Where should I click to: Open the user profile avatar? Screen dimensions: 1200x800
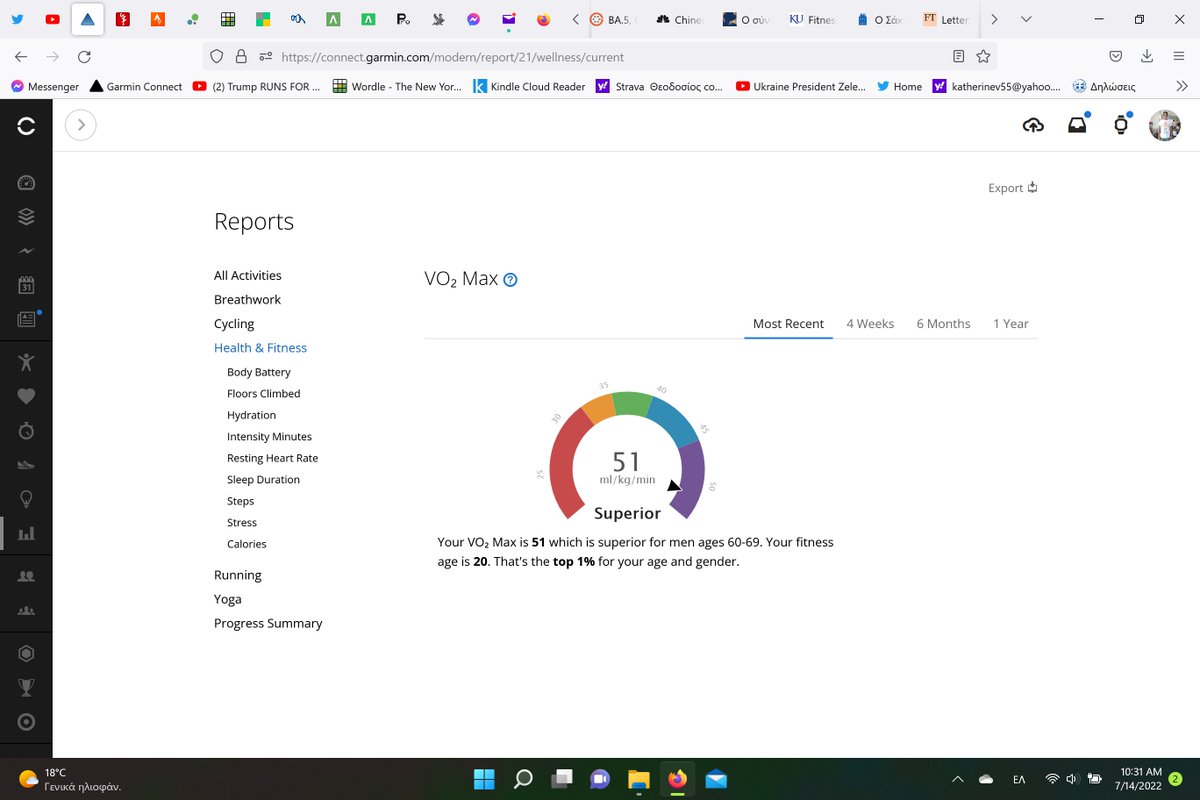[1164, 125]
